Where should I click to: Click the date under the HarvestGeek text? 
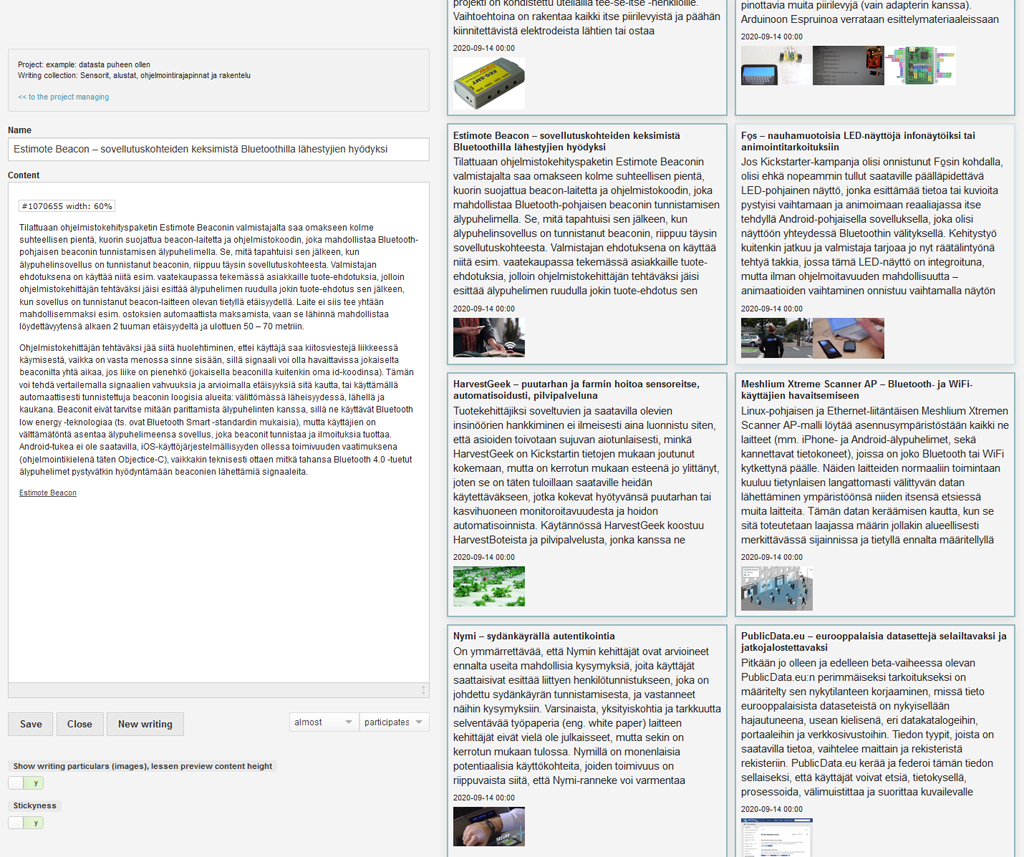[484, 557]
